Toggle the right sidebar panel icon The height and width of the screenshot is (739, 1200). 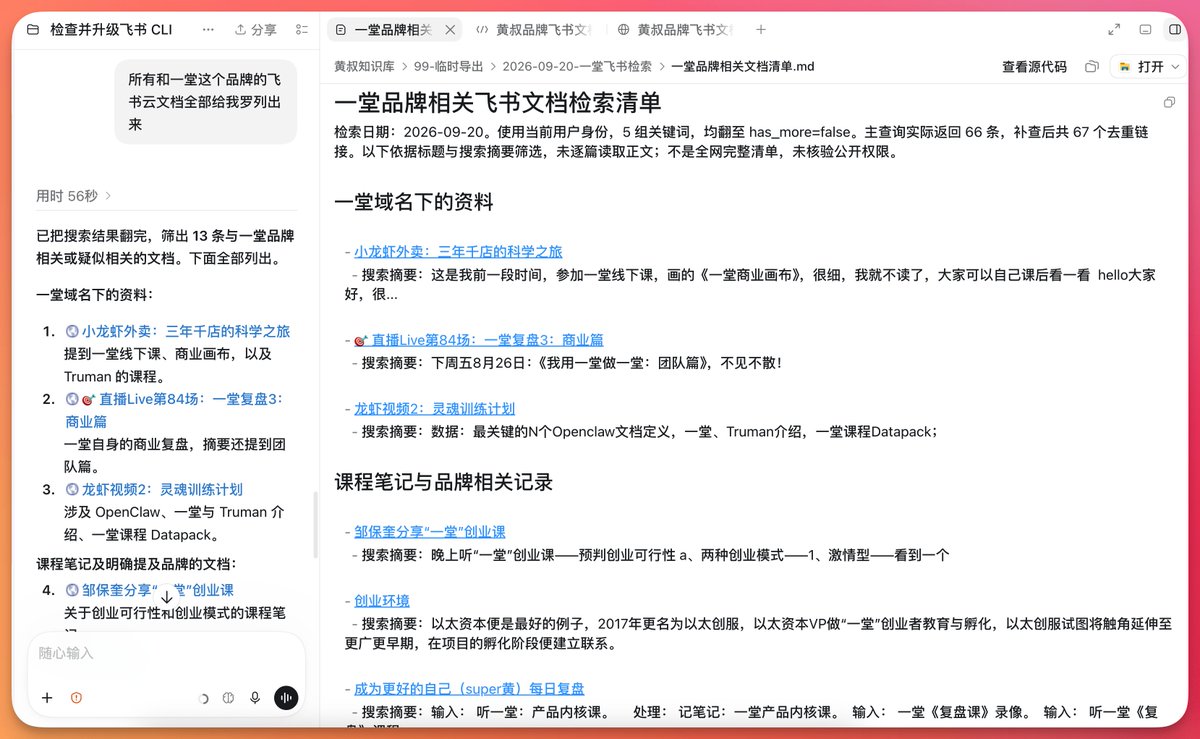(x=1175, y=30)
